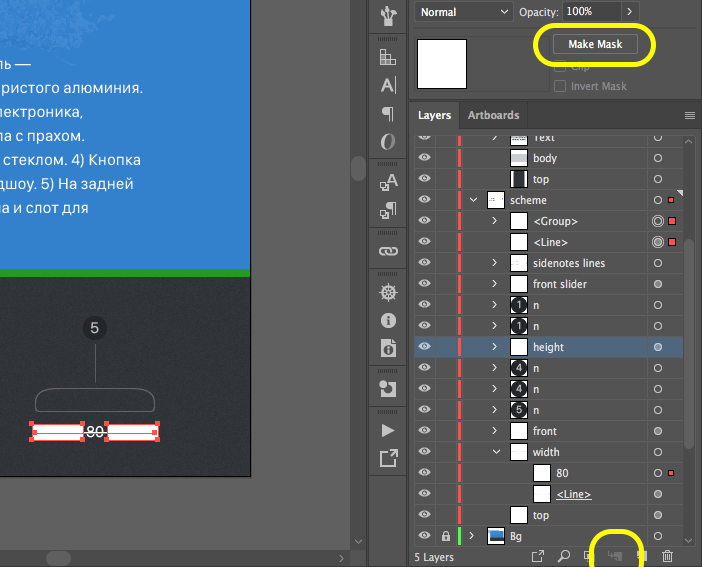Click the 5 Layers status text

coord(434,557)
